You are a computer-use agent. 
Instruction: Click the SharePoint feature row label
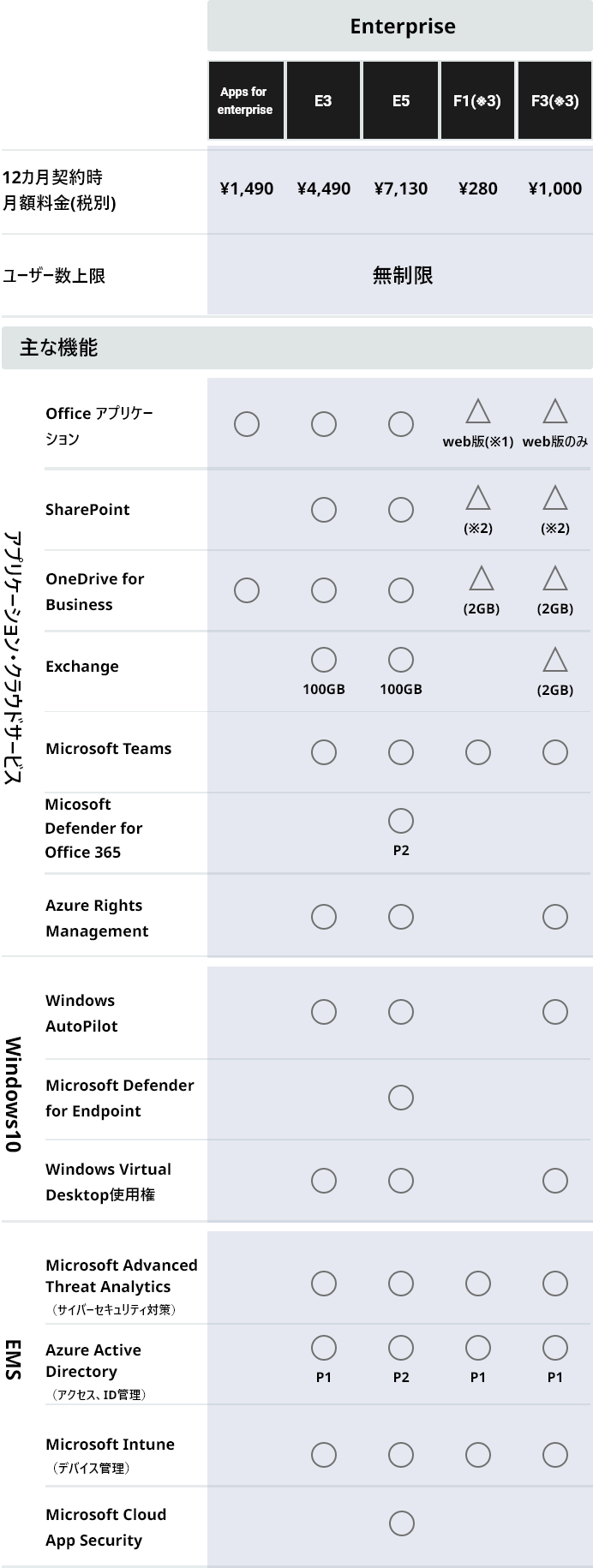pyautogui.click(x=87, y=509)
